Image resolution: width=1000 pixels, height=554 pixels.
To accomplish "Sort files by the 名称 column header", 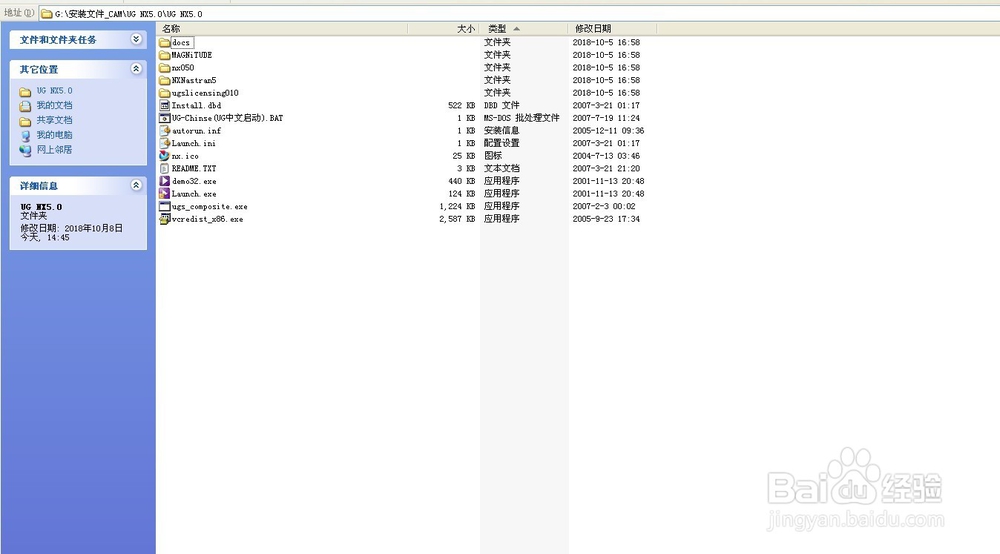I will click(282, 29).
